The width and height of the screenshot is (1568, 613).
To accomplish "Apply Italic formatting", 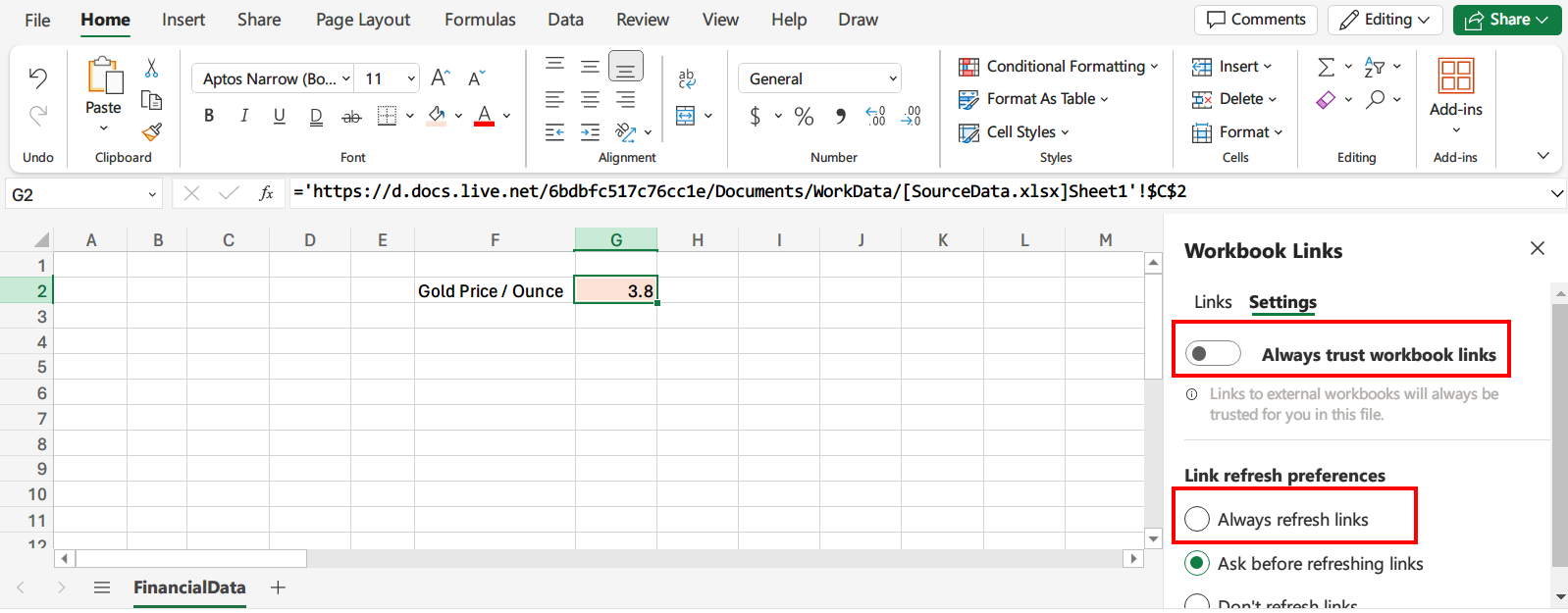I will coord(244,116).
